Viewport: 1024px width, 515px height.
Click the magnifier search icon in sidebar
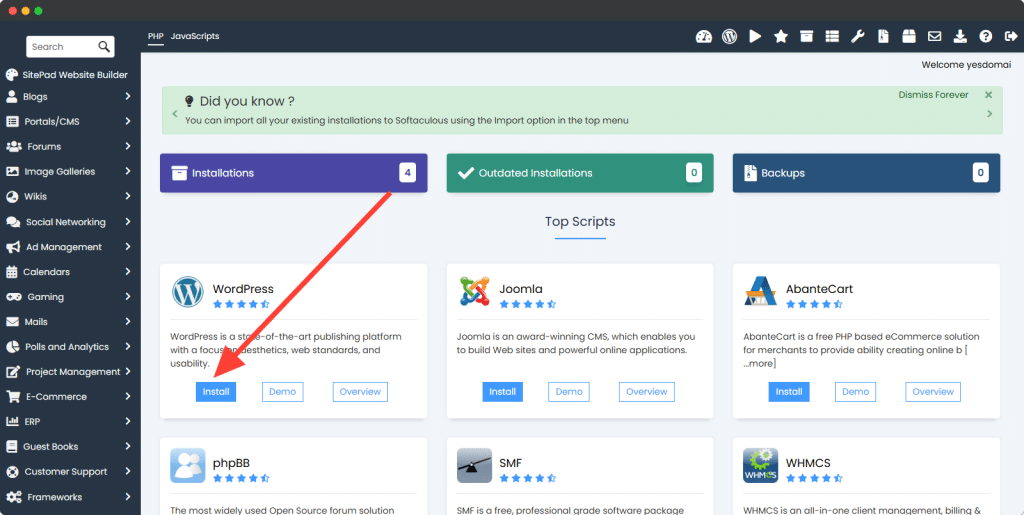click(104, 46)
